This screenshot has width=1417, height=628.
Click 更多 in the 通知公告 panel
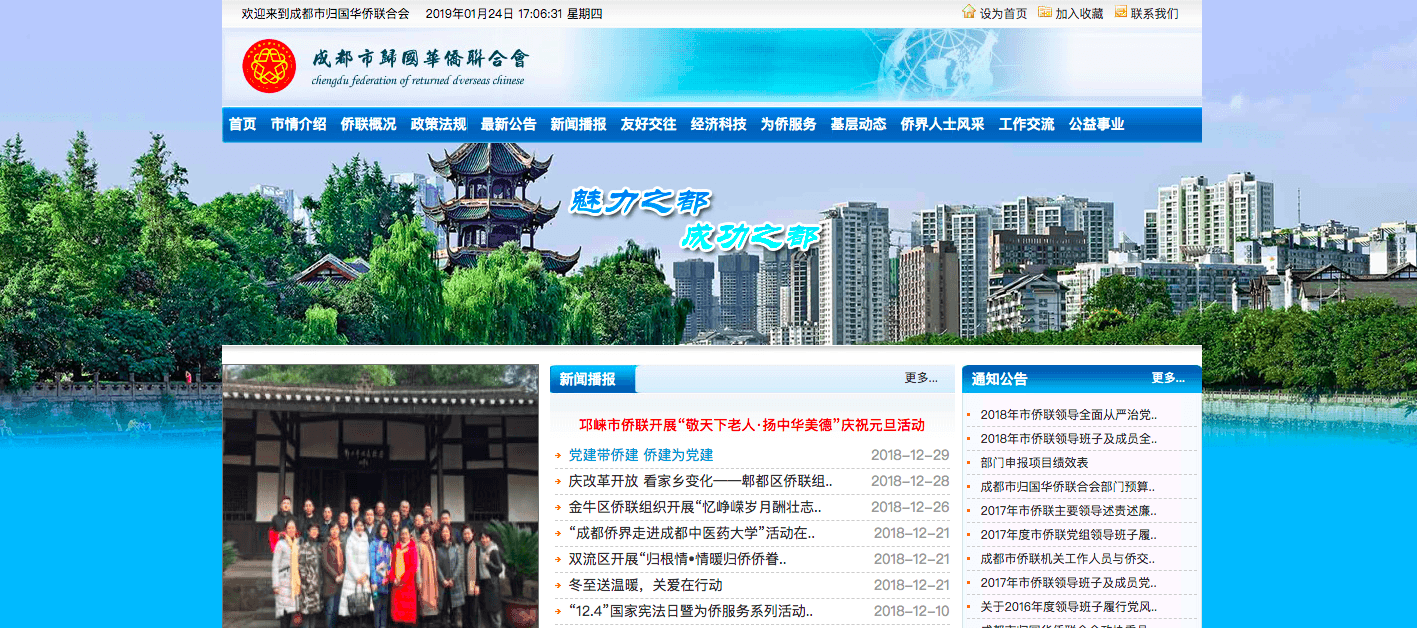(x=1167, y=378)
